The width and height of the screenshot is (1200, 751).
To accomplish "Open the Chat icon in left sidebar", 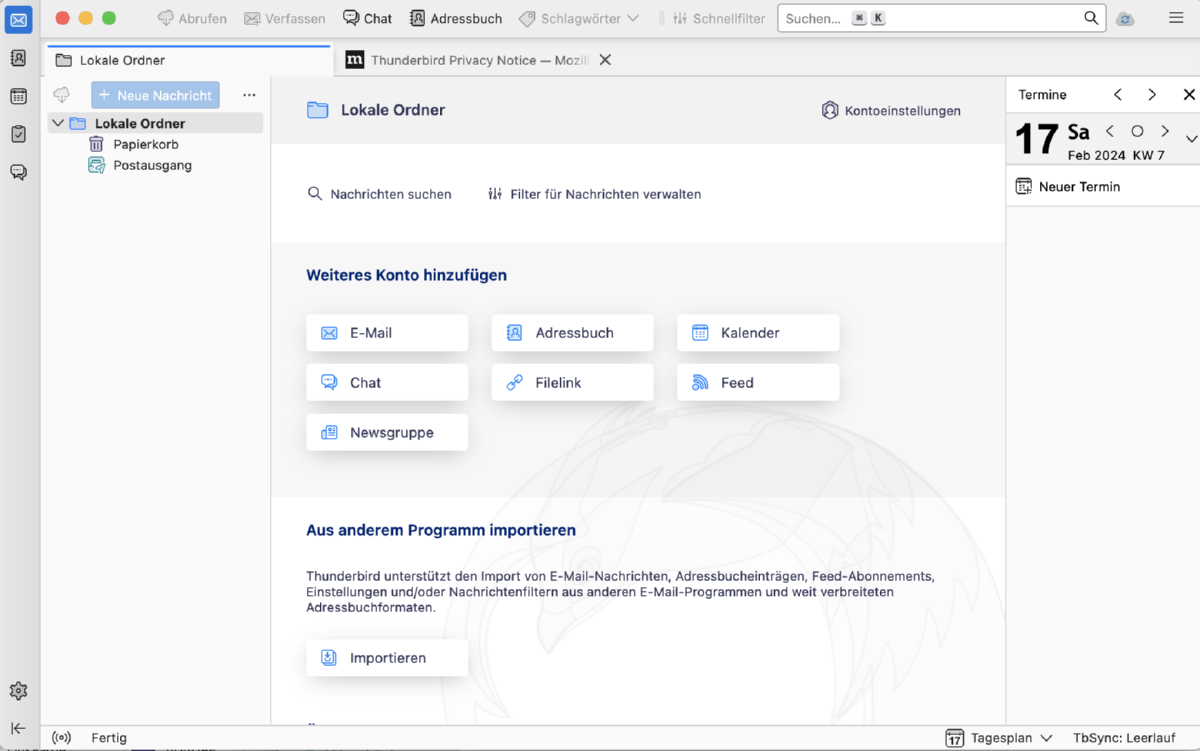I will coord(18,172).
